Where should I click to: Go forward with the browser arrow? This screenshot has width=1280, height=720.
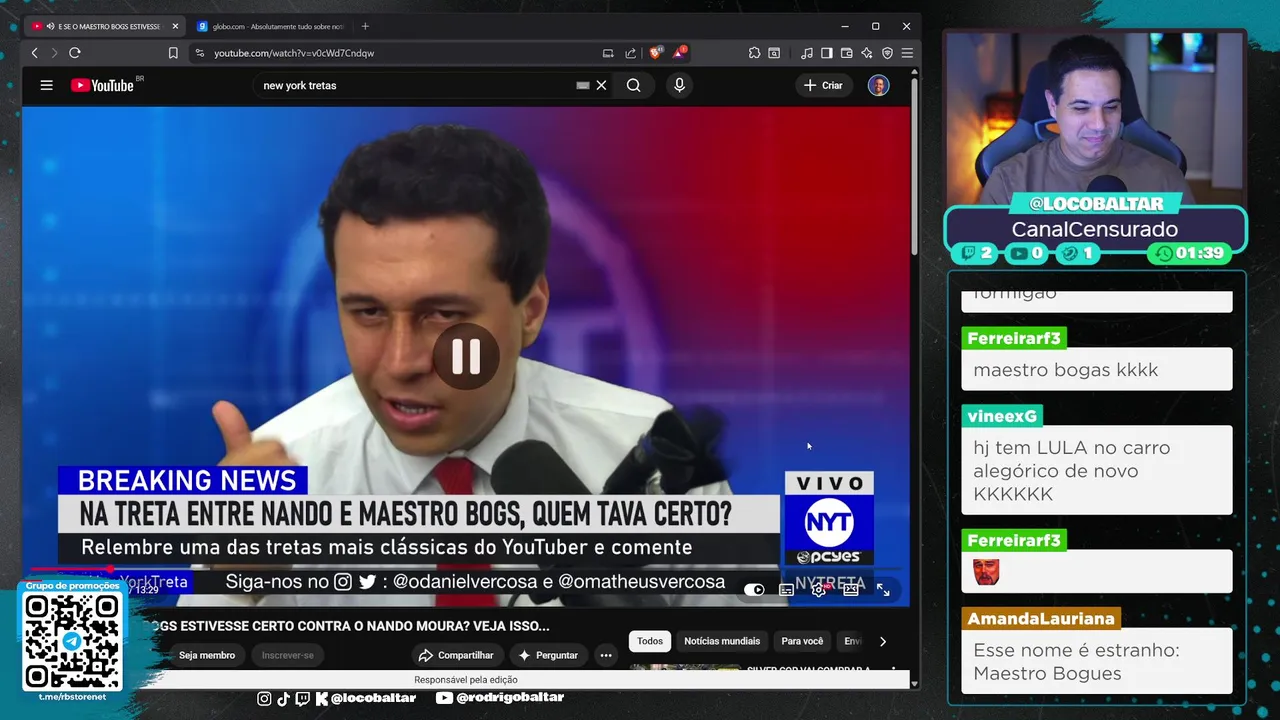[x=54, y=53]
